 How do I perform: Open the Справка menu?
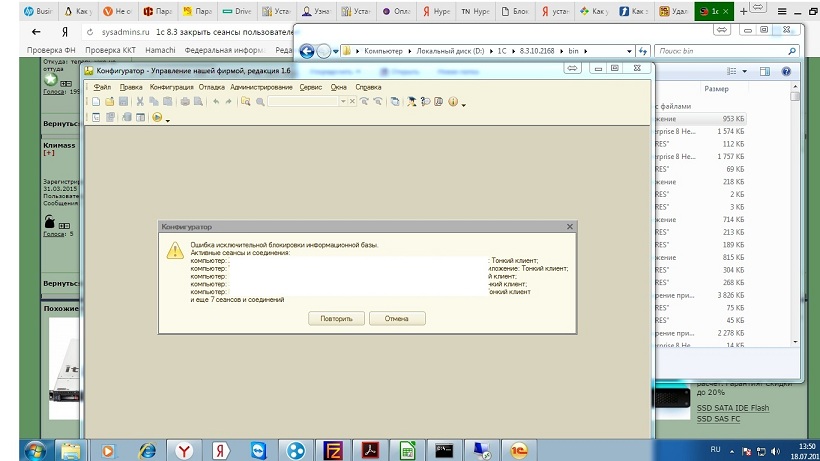[x=368, y=87]
